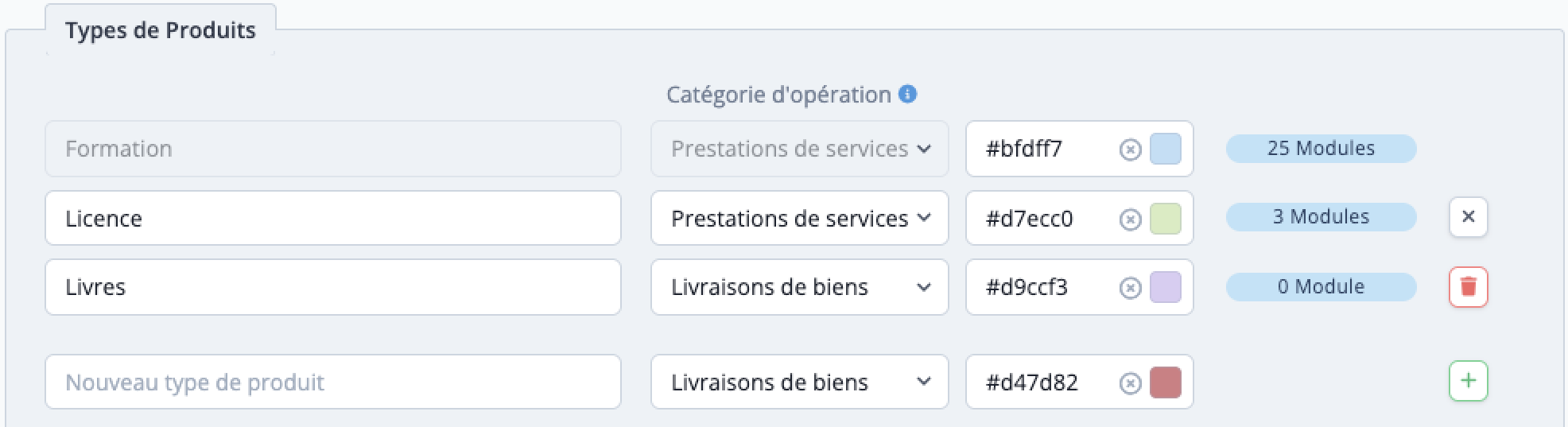Screen dimensions: 1568x427
Task: Click the 3 Modules badge
Action: (x=1321, y=217)
